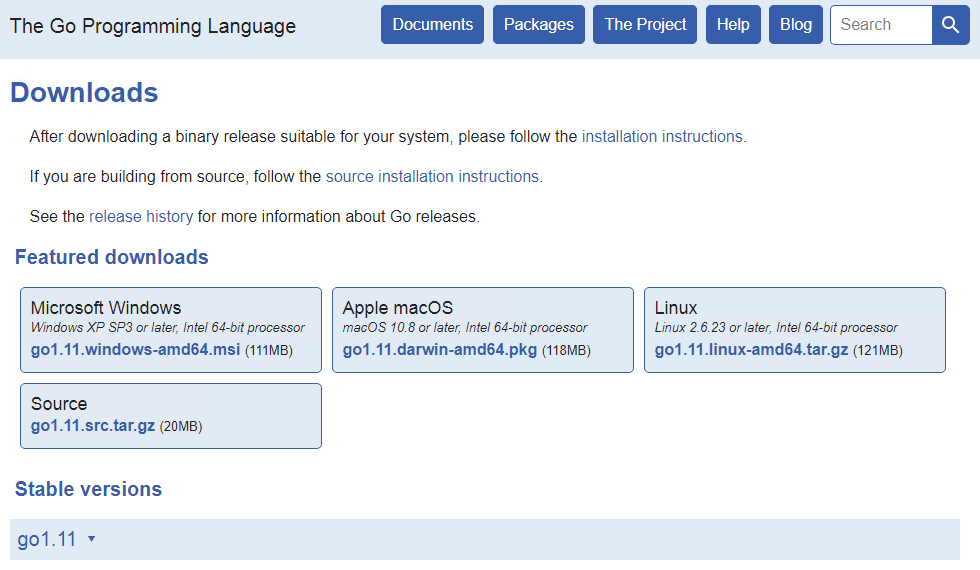Image resolution: width=980 pixels, height=570 pixels.
Task: Open the installation instructions link
Action: (664, 136)
